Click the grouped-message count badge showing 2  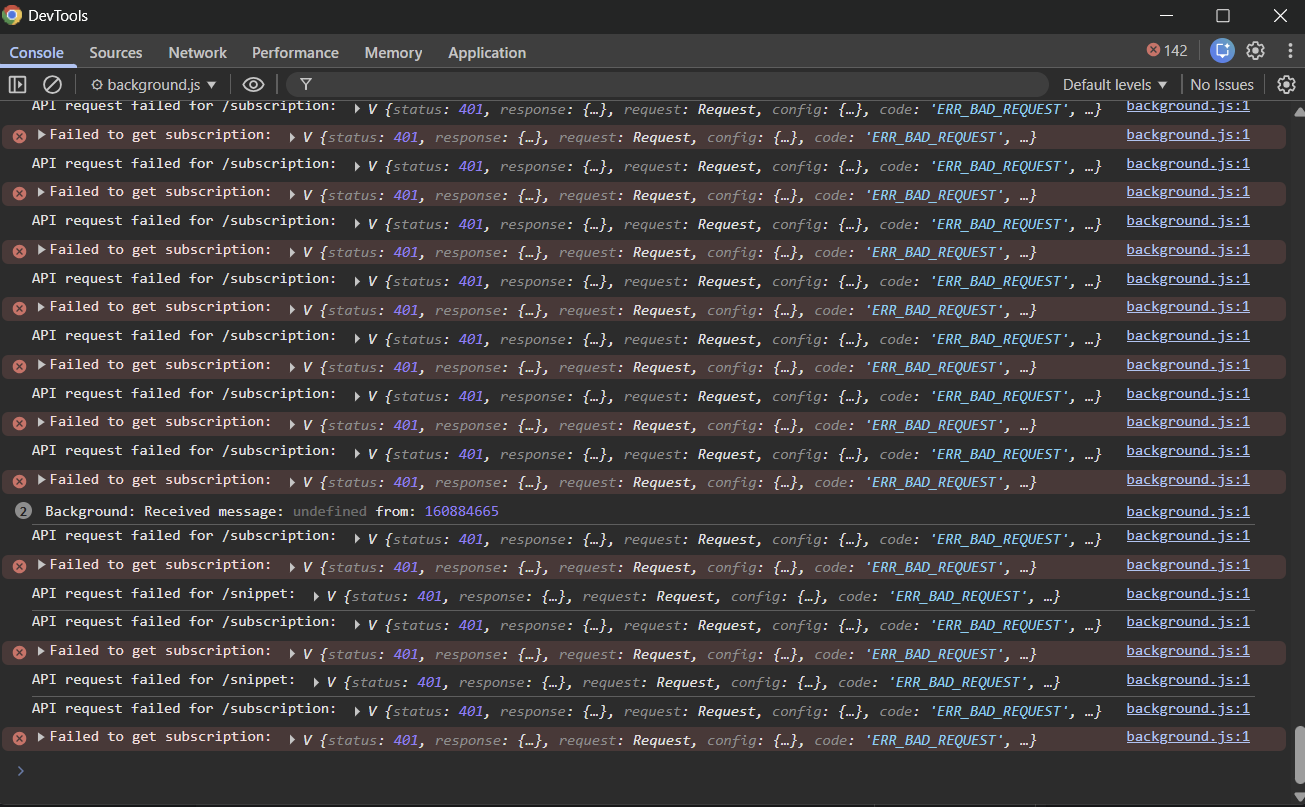coord(23,512)
